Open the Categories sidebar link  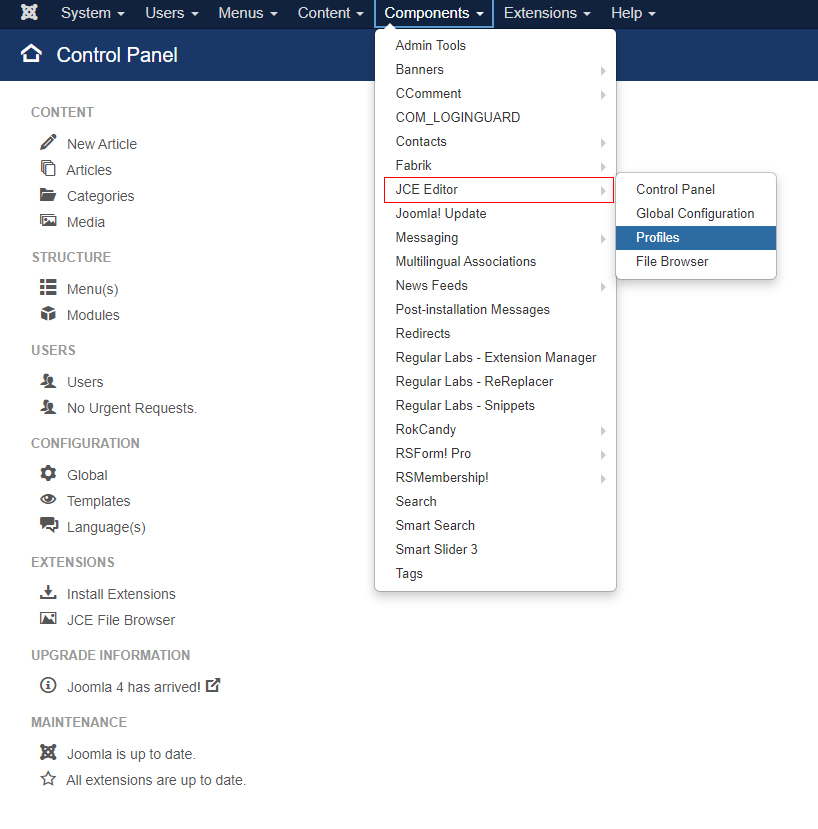[100, 196]
